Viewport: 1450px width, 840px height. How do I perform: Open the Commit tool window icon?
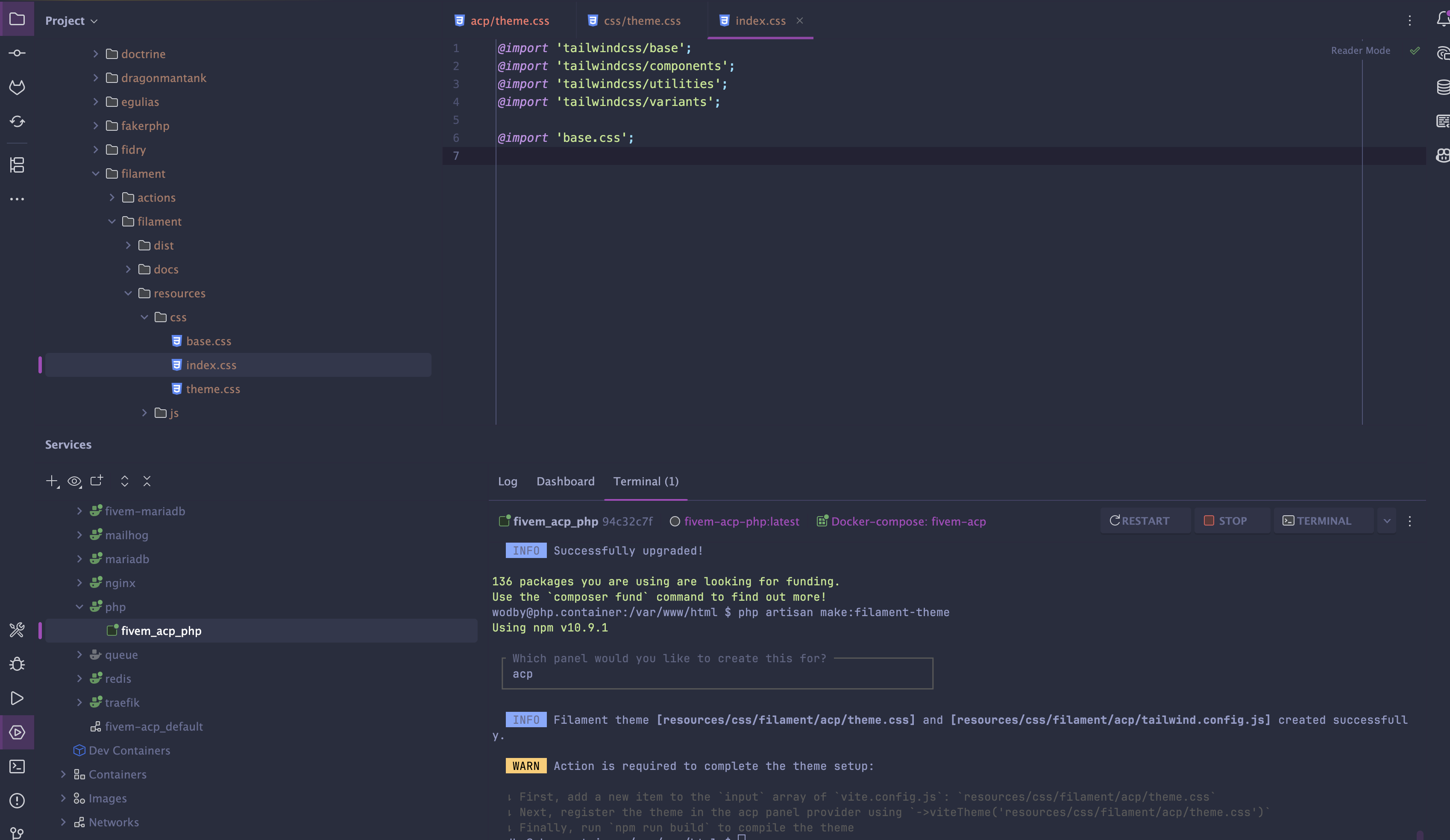17,53
